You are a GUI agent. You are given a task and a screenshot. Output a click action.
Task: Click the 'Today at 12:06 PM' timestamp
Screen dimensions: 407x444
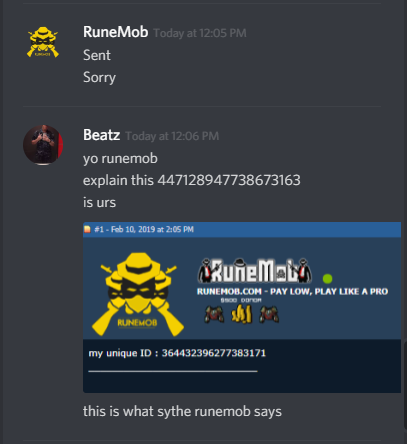coord(172,136)
